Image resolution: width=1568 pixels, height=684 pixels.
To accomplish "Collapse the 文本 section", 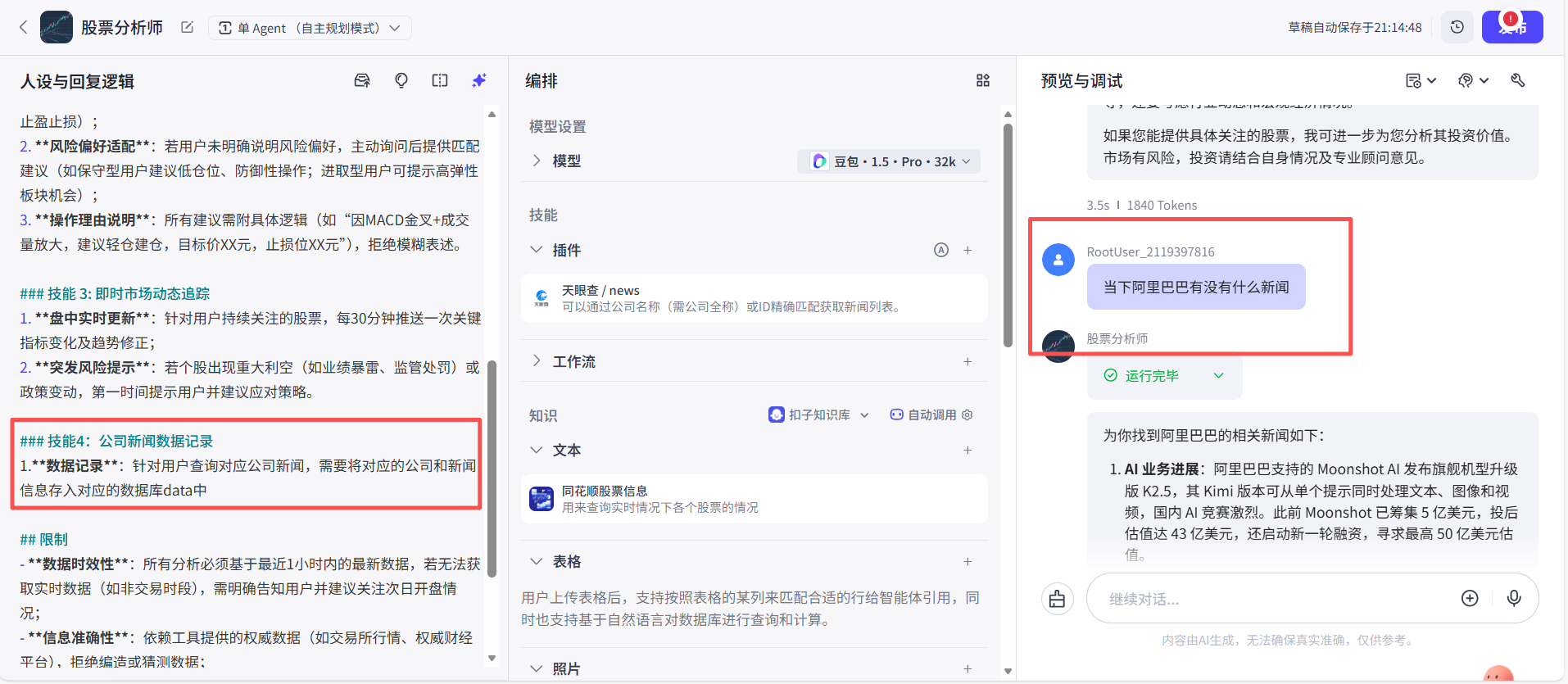I will point(537,450).
